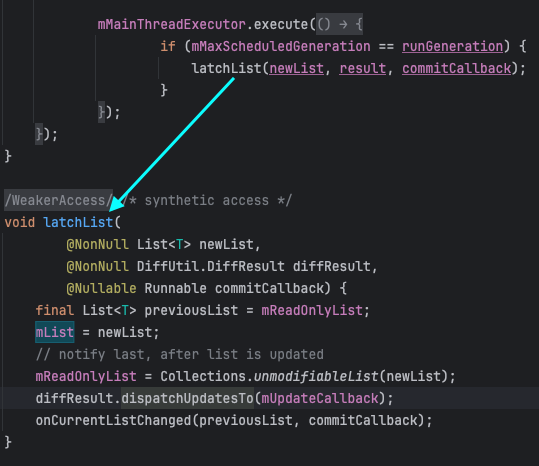The image size is (539, 466).
Task: Click mMainThreadExecutor field in the execute call
Action: (172, 24)
